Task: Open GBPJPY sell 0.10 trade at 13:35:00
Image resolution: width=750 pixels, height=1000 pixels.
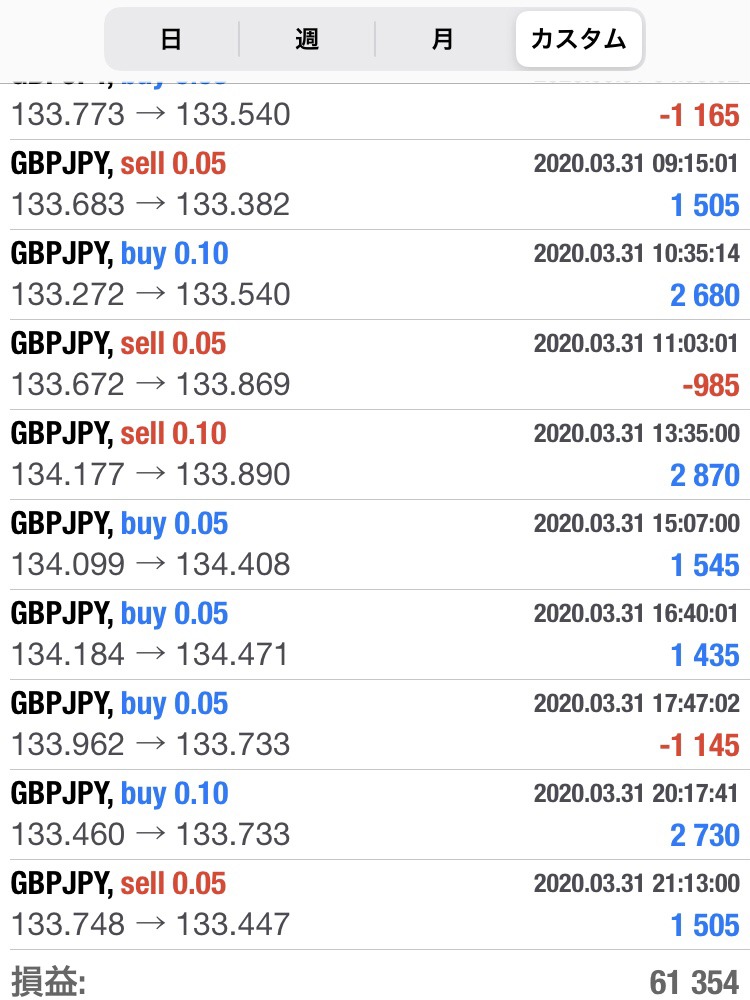Action: point(375,455)
